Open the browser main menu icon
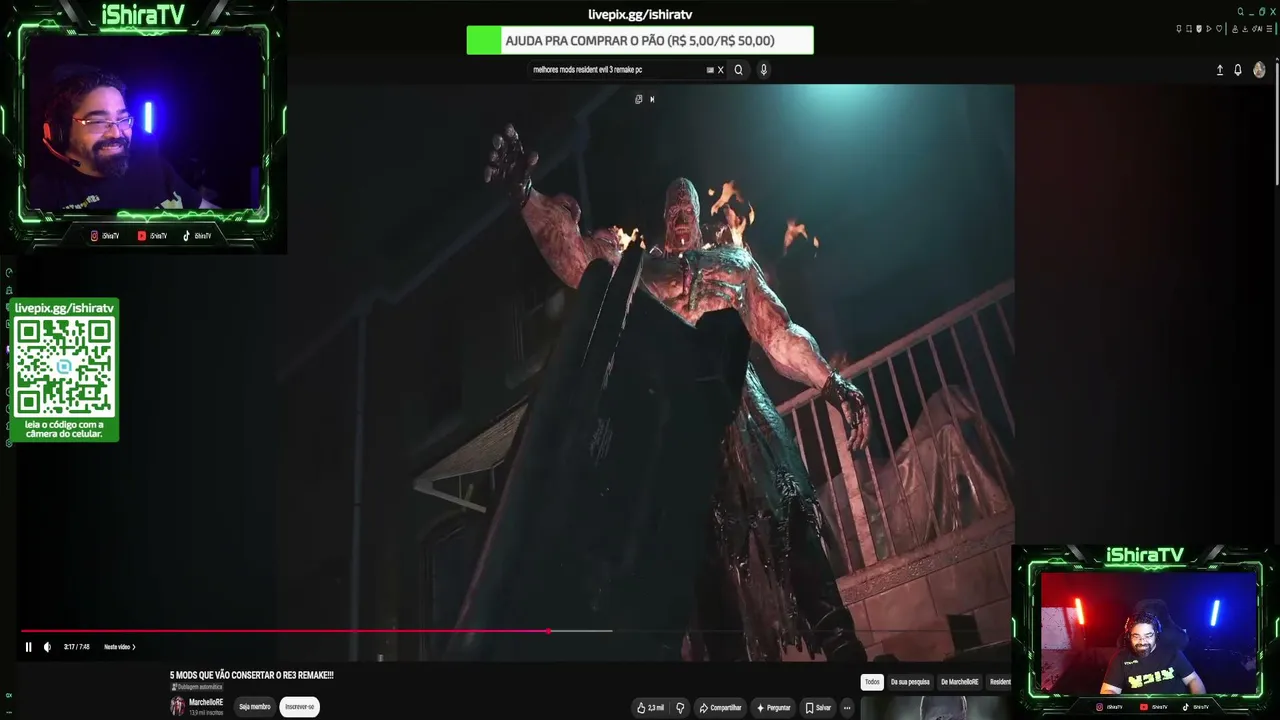Image resolution: width=1280 pixels, height=720 pixels. pos(1269,29)
